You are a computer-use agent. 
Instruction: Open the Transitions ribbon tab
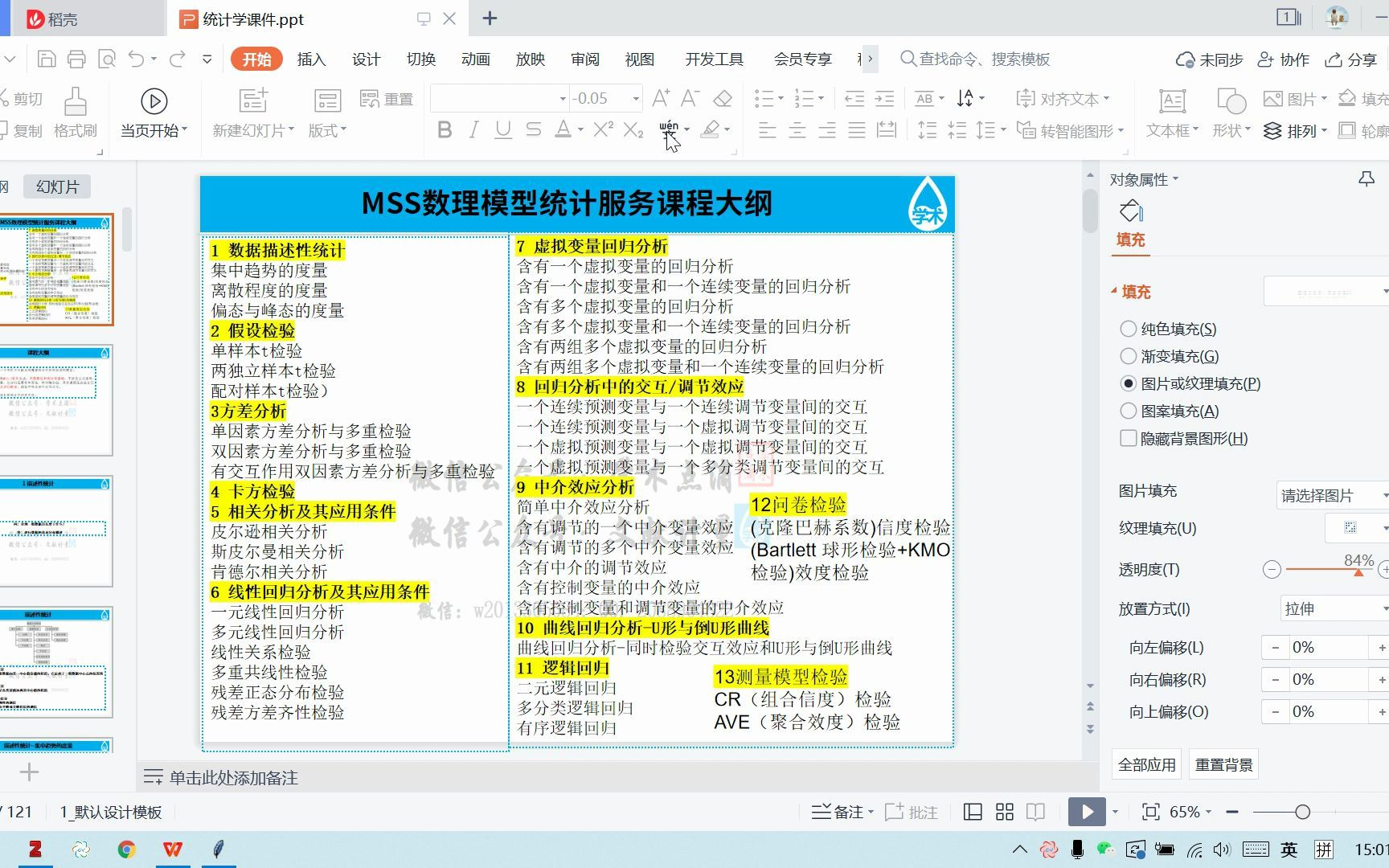click(x=420, y=59)
